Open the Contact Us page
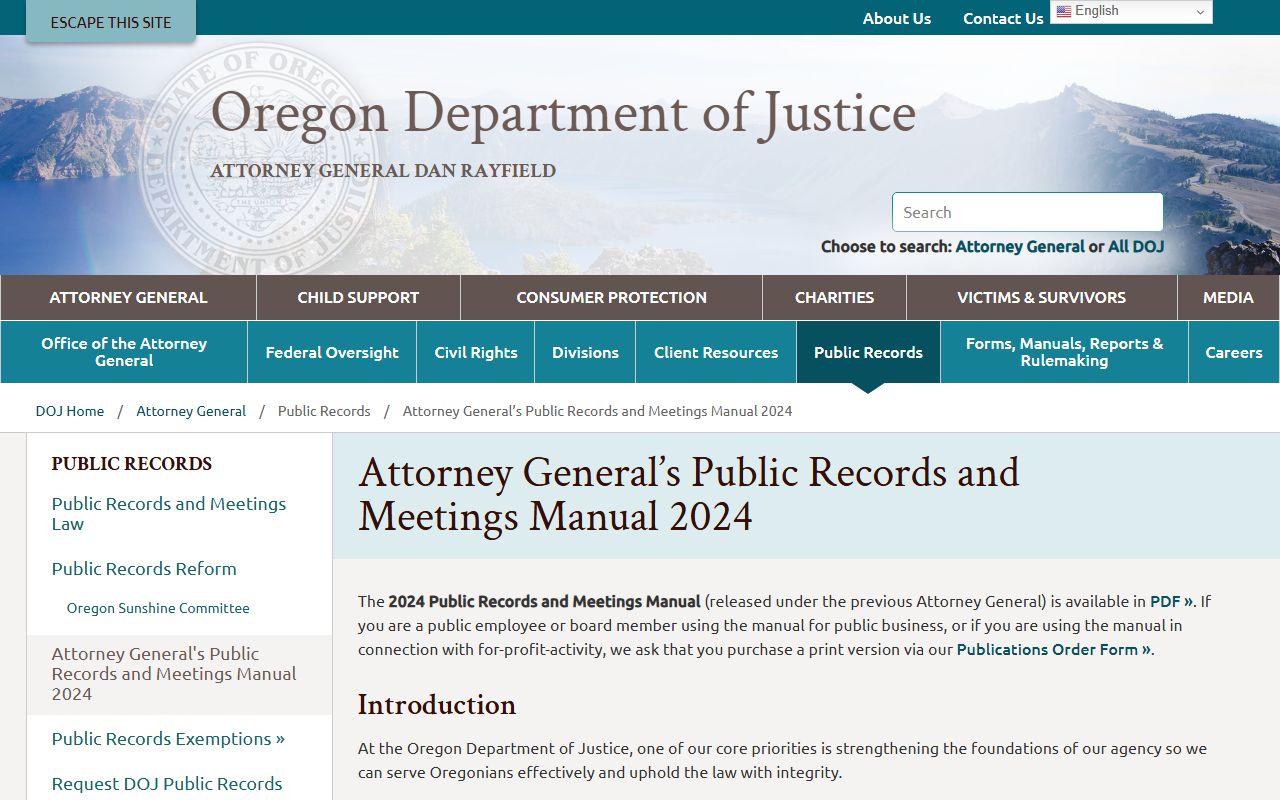Viewport: 1280px width, 800px height. click(x=1003, y=18)
